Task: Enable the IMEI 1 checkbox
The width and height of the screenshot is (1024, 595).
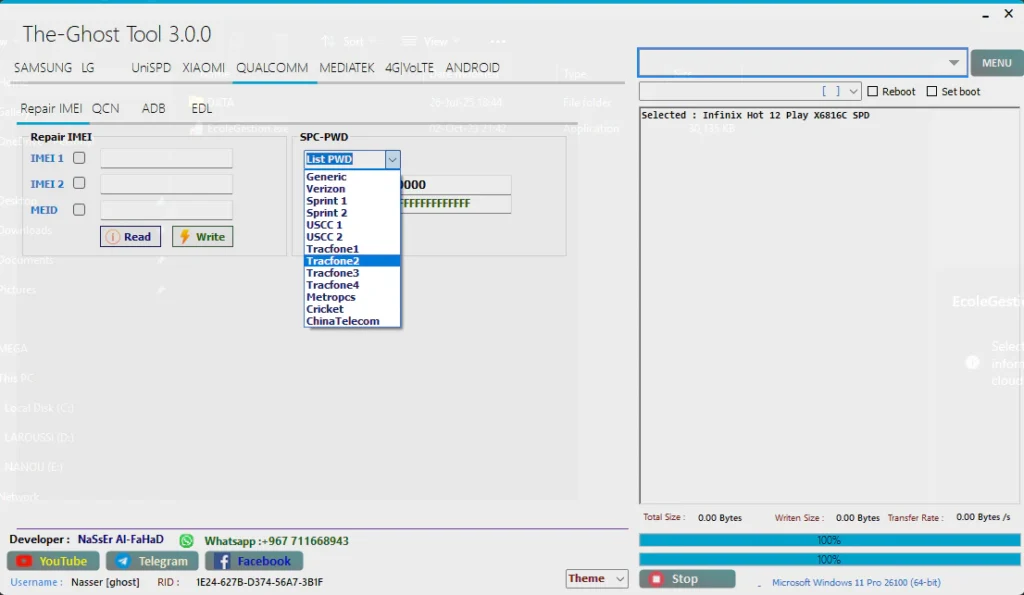Action: 79,158
